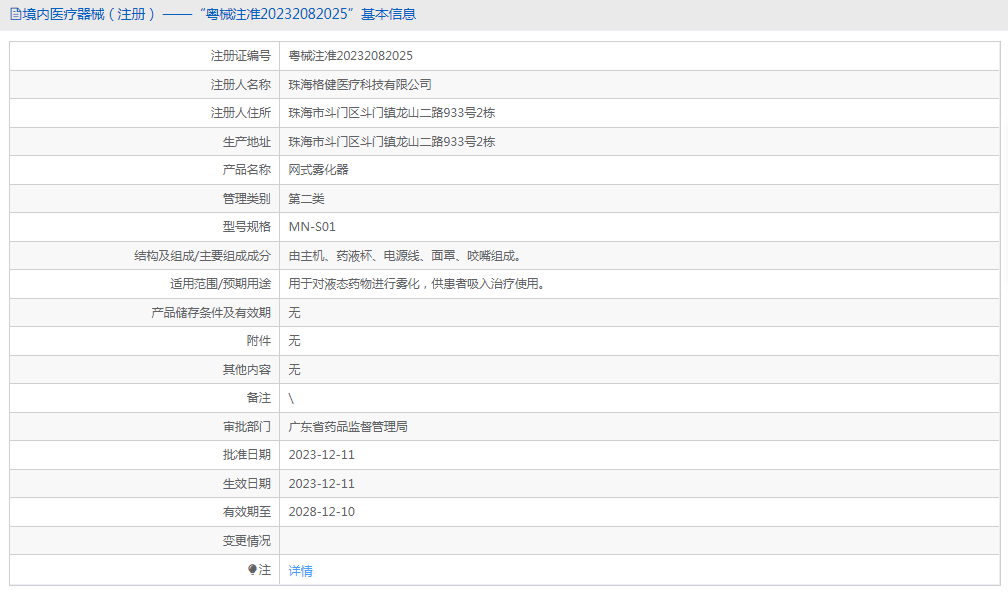Click the 批准日期 label
This screenshot has width=1008, height=592.
pyautogui.click(x=247, y=455)
